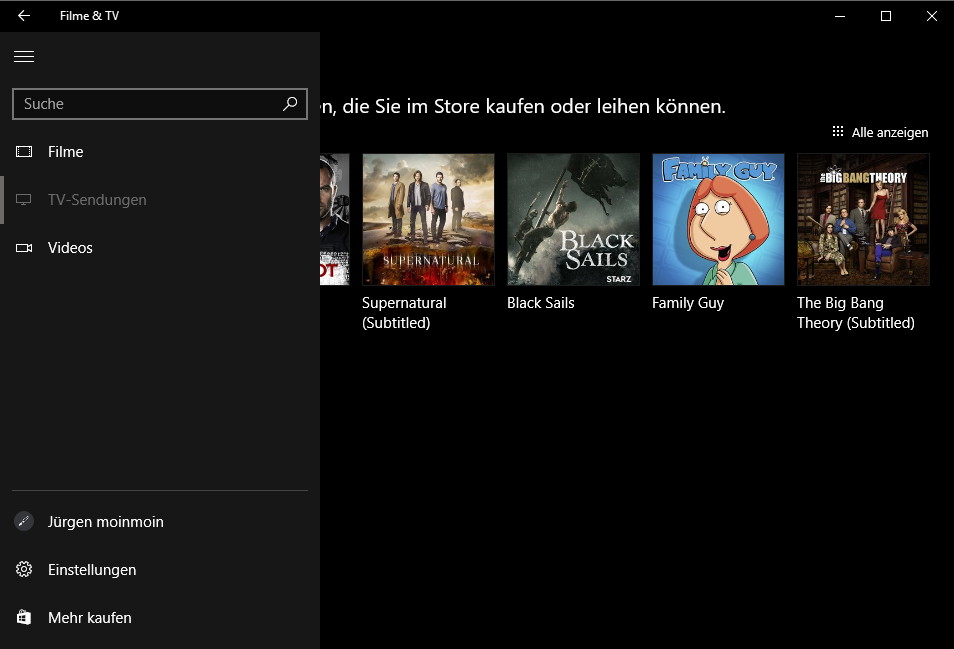Maximize the Filme & TV window
The height and width of the screenshot is (649, 954).
[886, 16]
